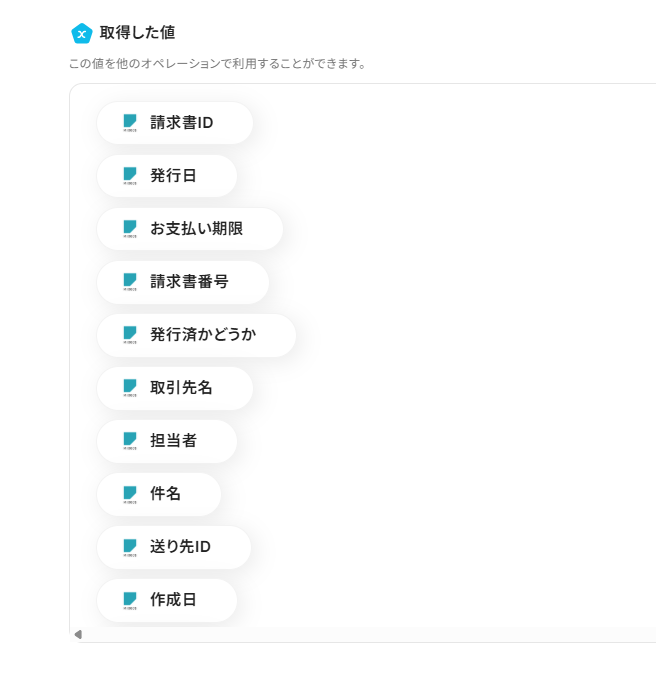Click the icon beside 件名
The image size is (656, 695).
[130, 493]
